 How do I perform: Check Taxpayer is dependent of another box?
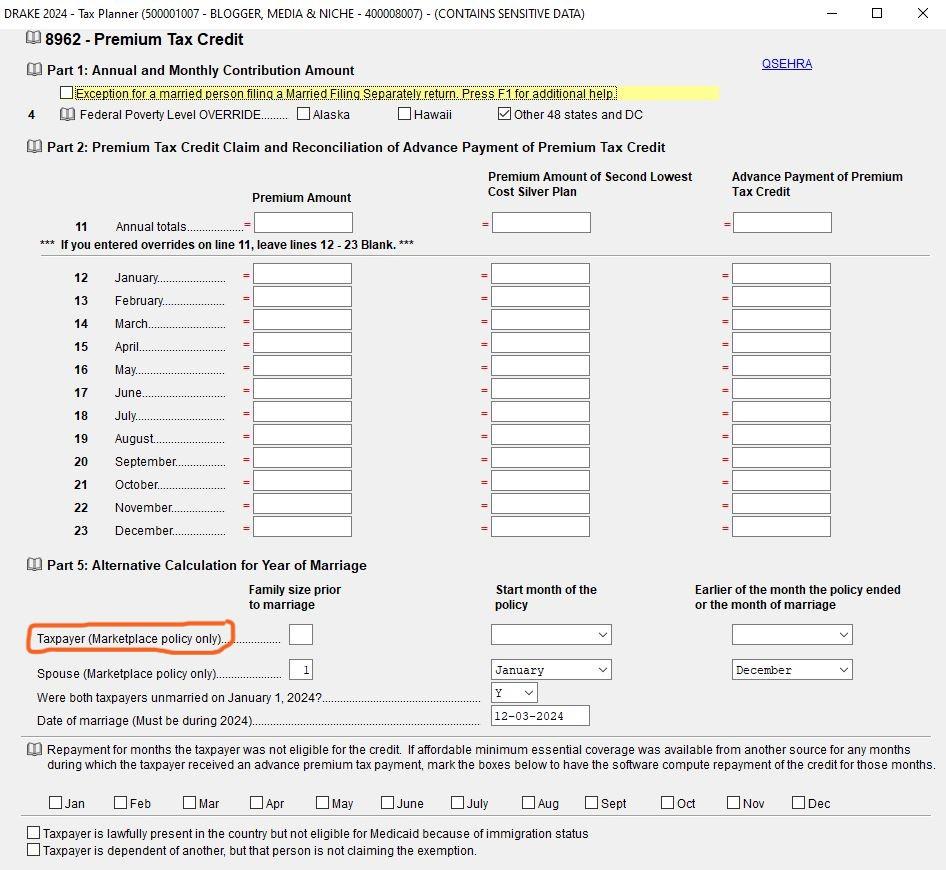click(34, 849)
